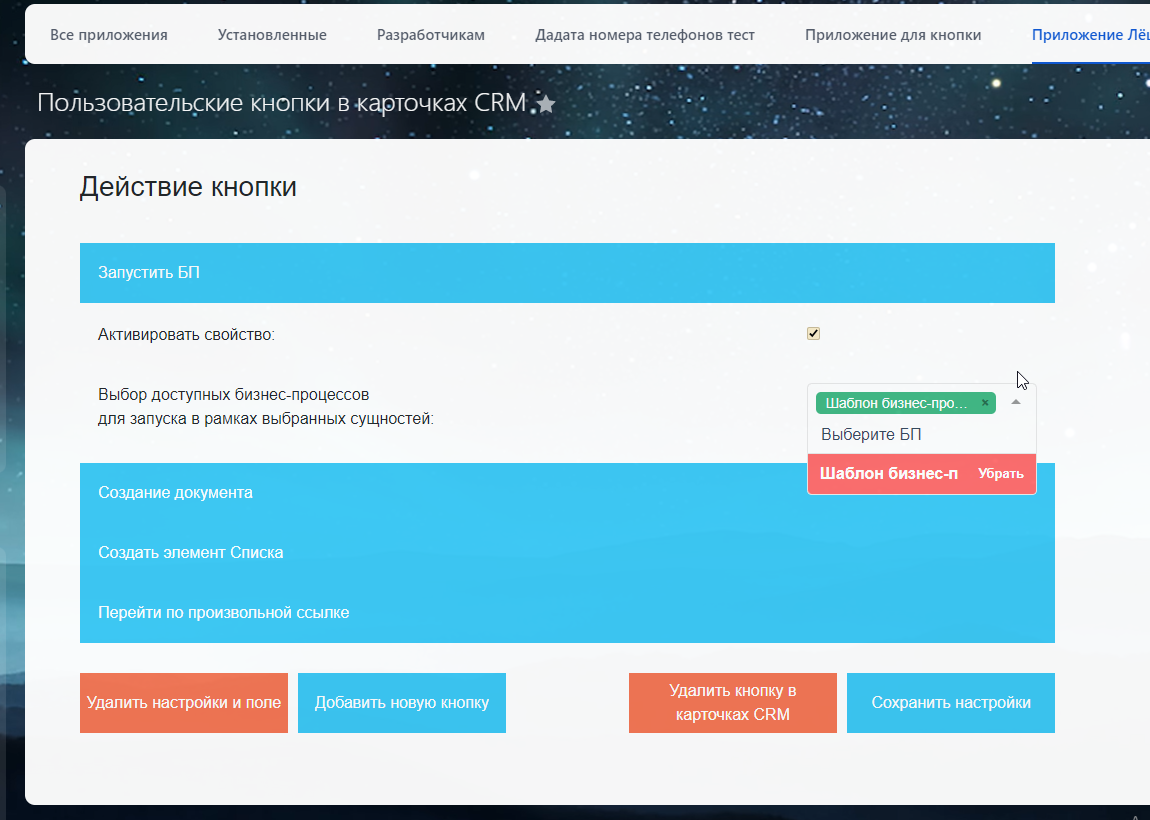Screen dimensions: 1150x820
Task: Click 'Убрать' on the highlighted dropdown option
Action: tap(1000, 474)
